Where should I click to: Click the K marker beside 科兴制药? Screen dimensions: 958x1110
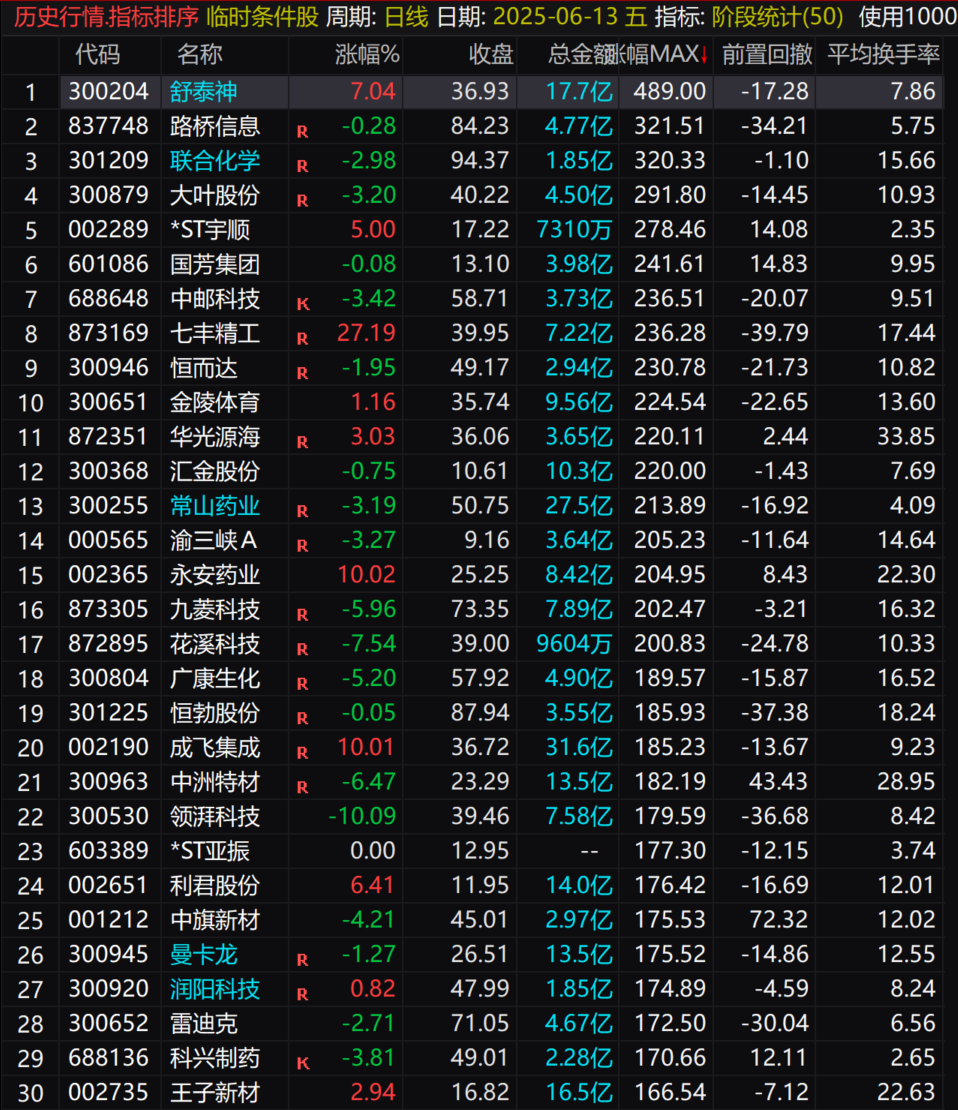tap(302, 1063)
